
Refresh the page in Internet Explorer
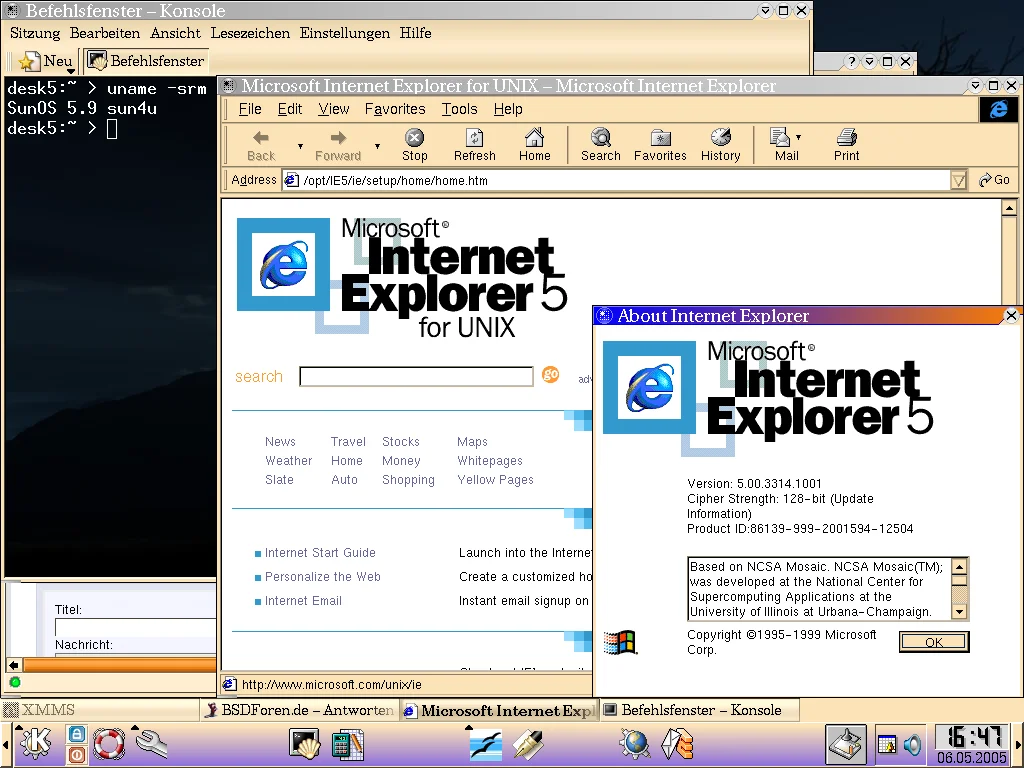(474, 144)
